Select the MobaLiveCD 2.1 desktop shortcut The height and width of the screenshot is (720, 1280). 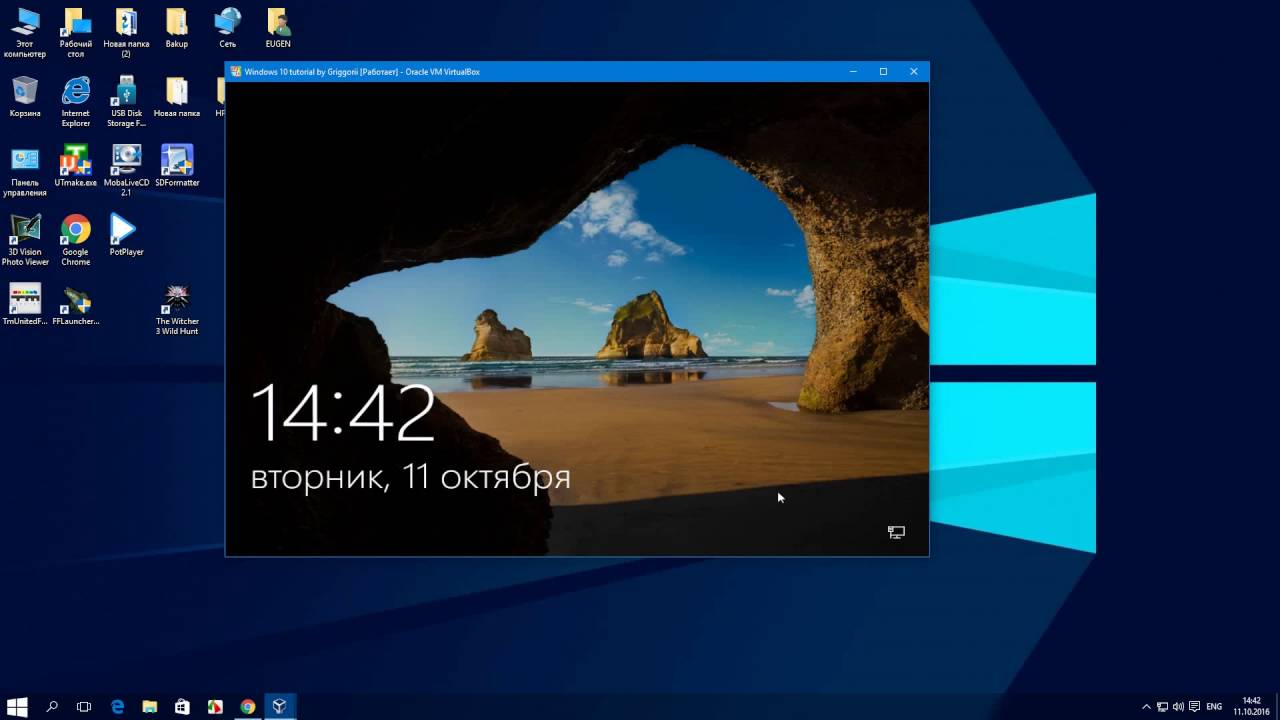coord(126,171)
